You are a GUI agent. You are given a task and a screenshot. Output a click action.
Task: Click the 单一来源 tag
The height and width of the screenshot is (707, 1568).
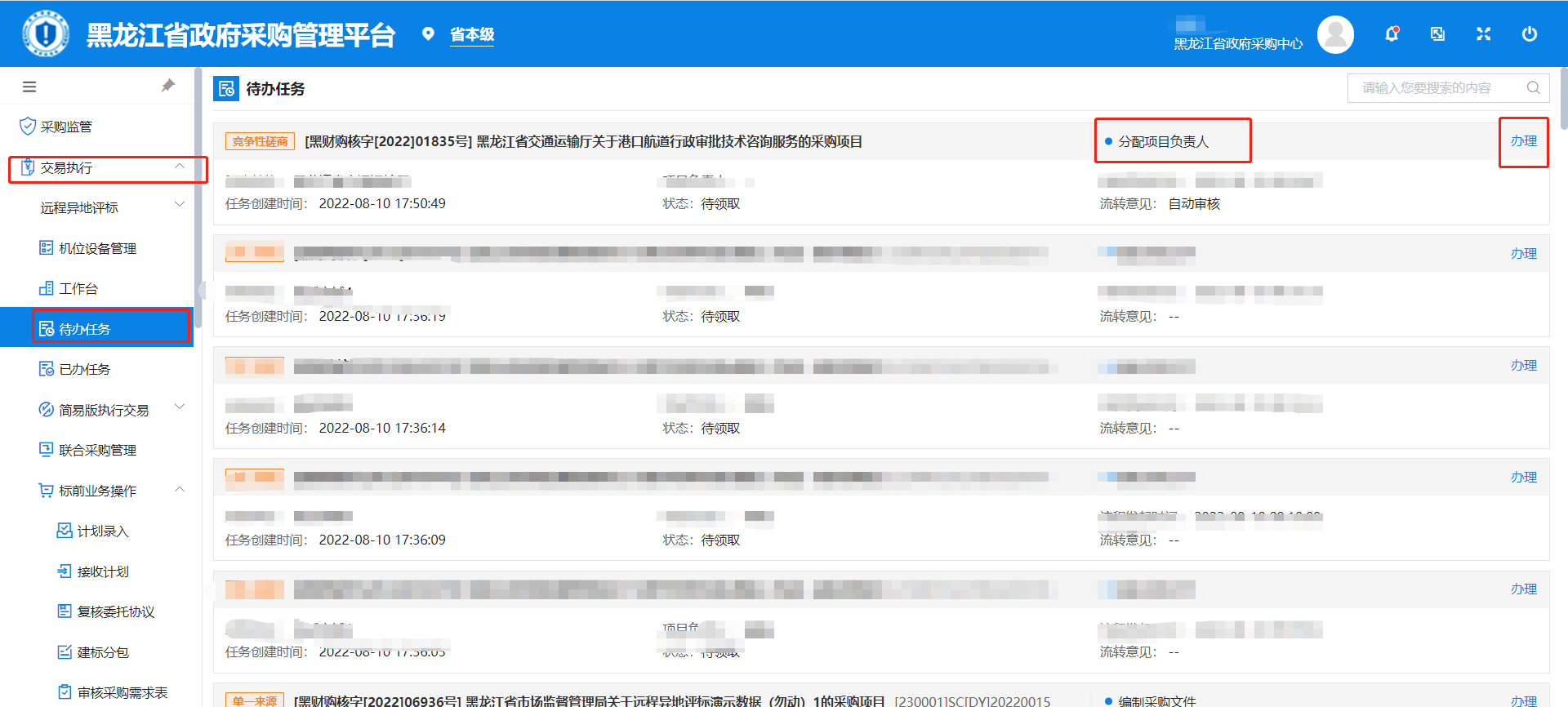[x=255, y=700]
